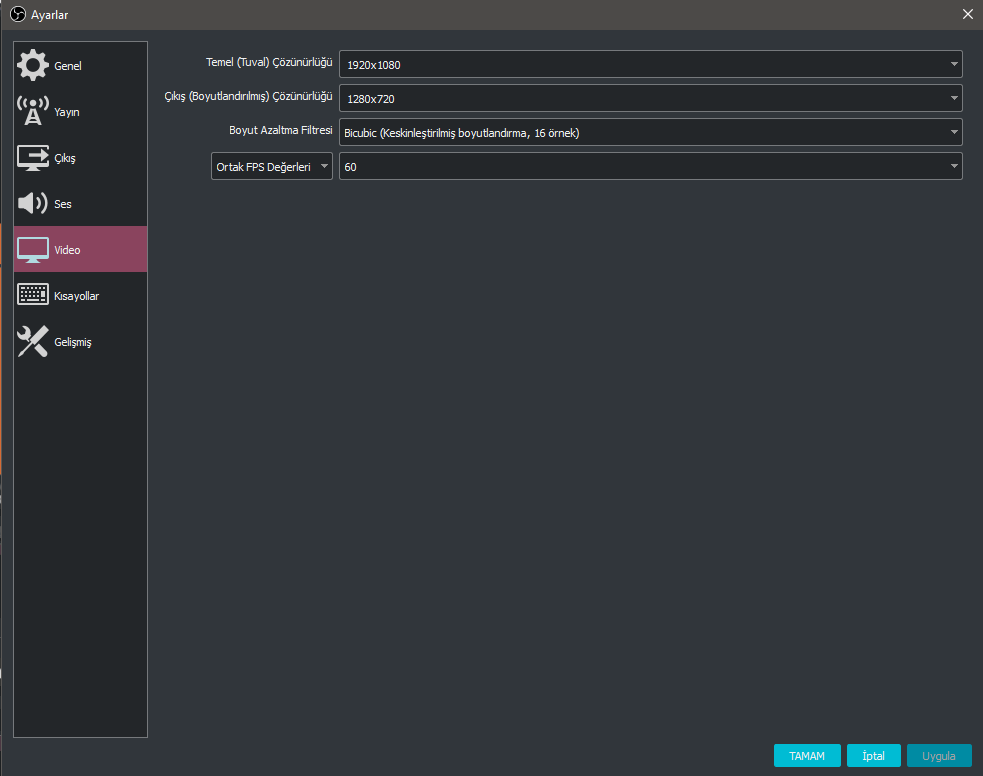Click the Gelişmiş tools icon
The height and width of the screenshot is (776, 983).
[x=33, y=342]
